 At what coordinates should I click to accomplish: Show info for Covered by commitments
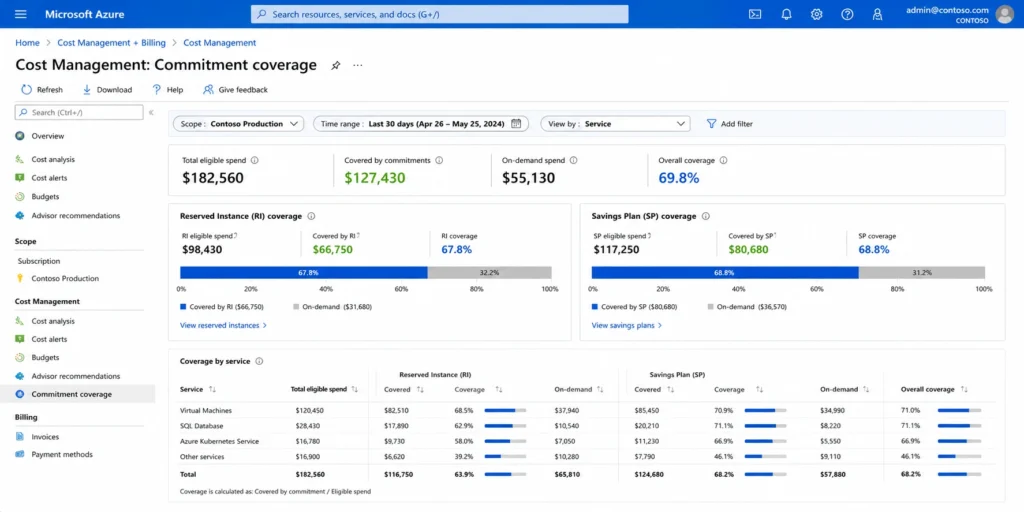pos(440,160)
